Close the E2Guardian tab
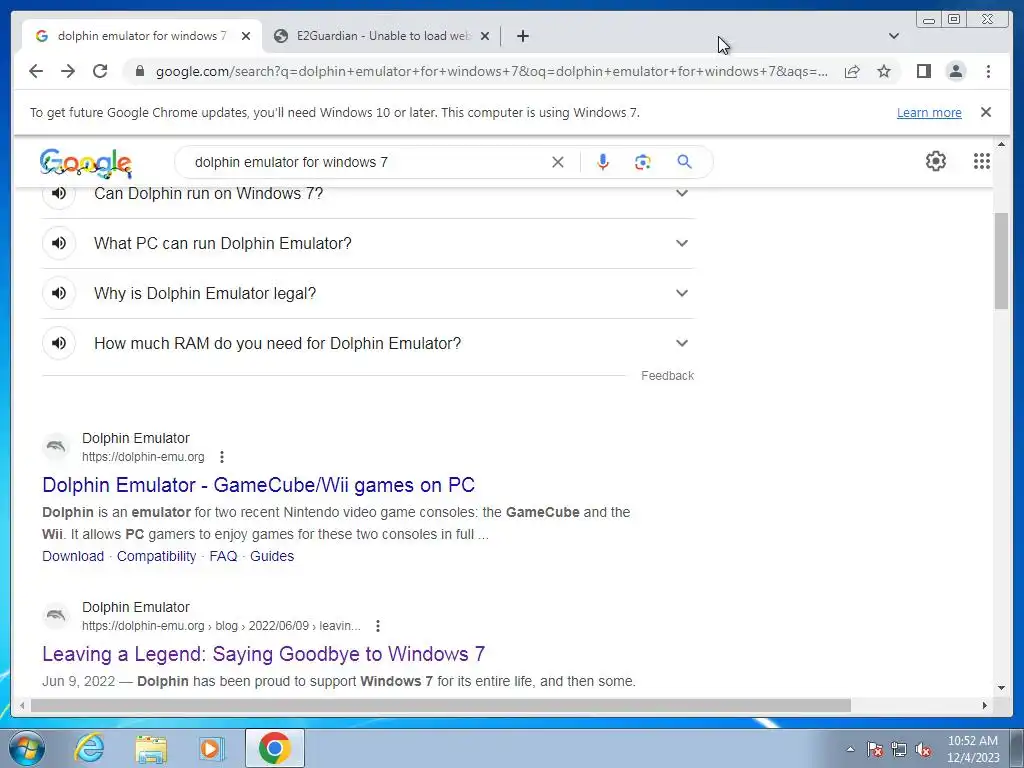This screenshot has height=768, width=1024. 485,36
